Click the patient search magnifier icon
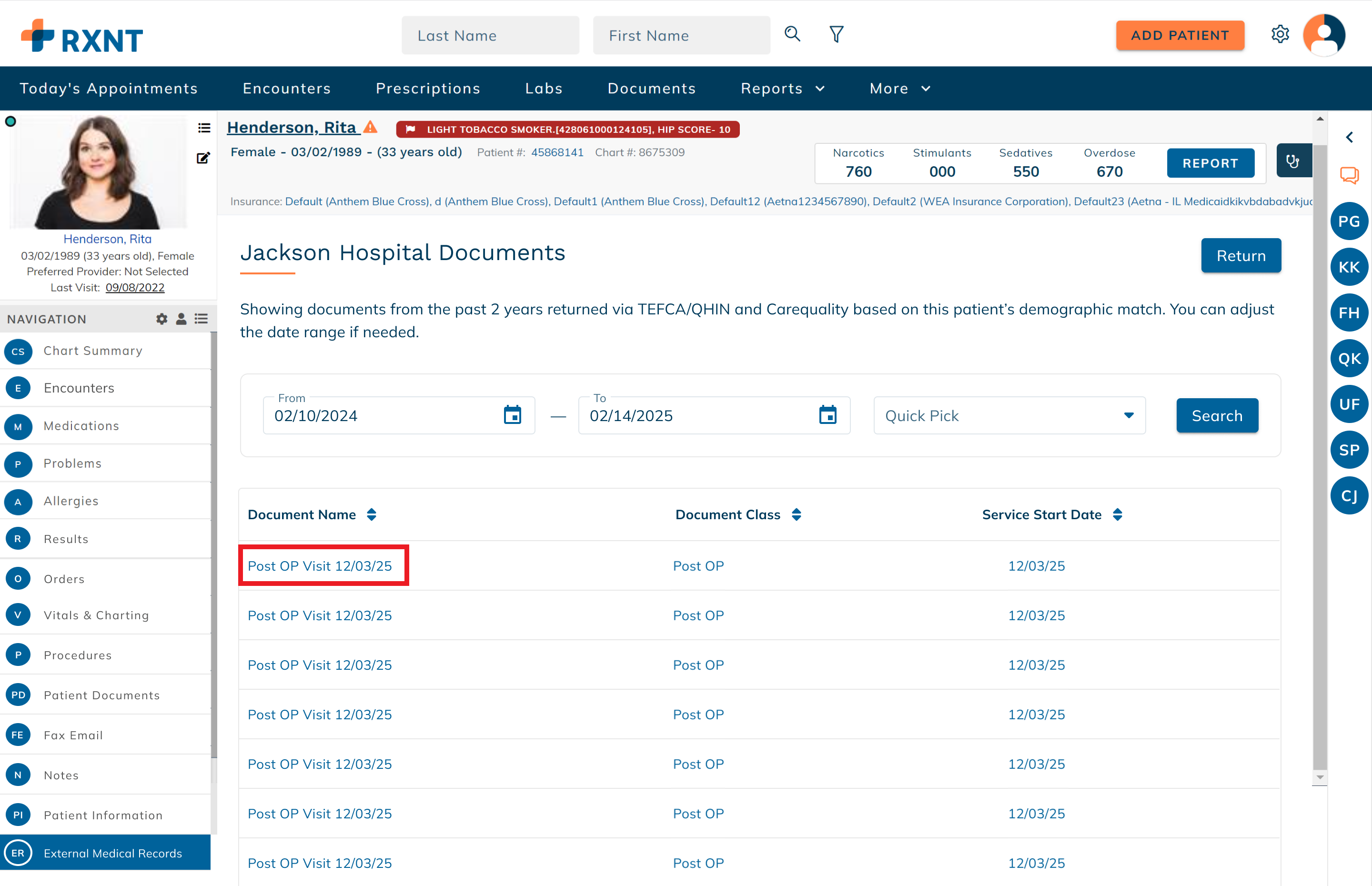Image resolution: width=1372 pixels, height=886 pixels. tap(792, 34)
